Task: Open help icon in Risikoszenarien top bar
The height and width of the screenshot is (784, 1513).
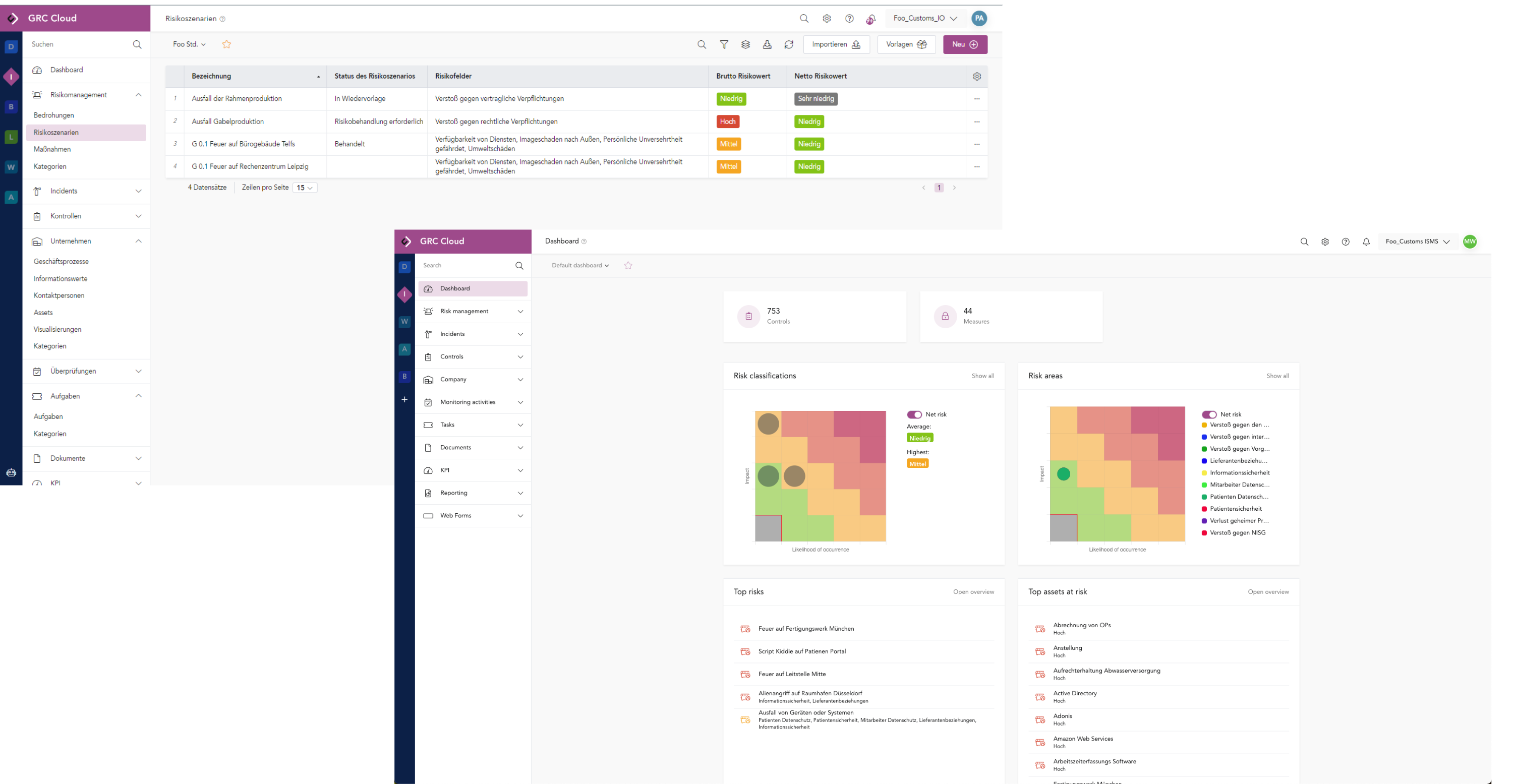Action: point(849,18)
